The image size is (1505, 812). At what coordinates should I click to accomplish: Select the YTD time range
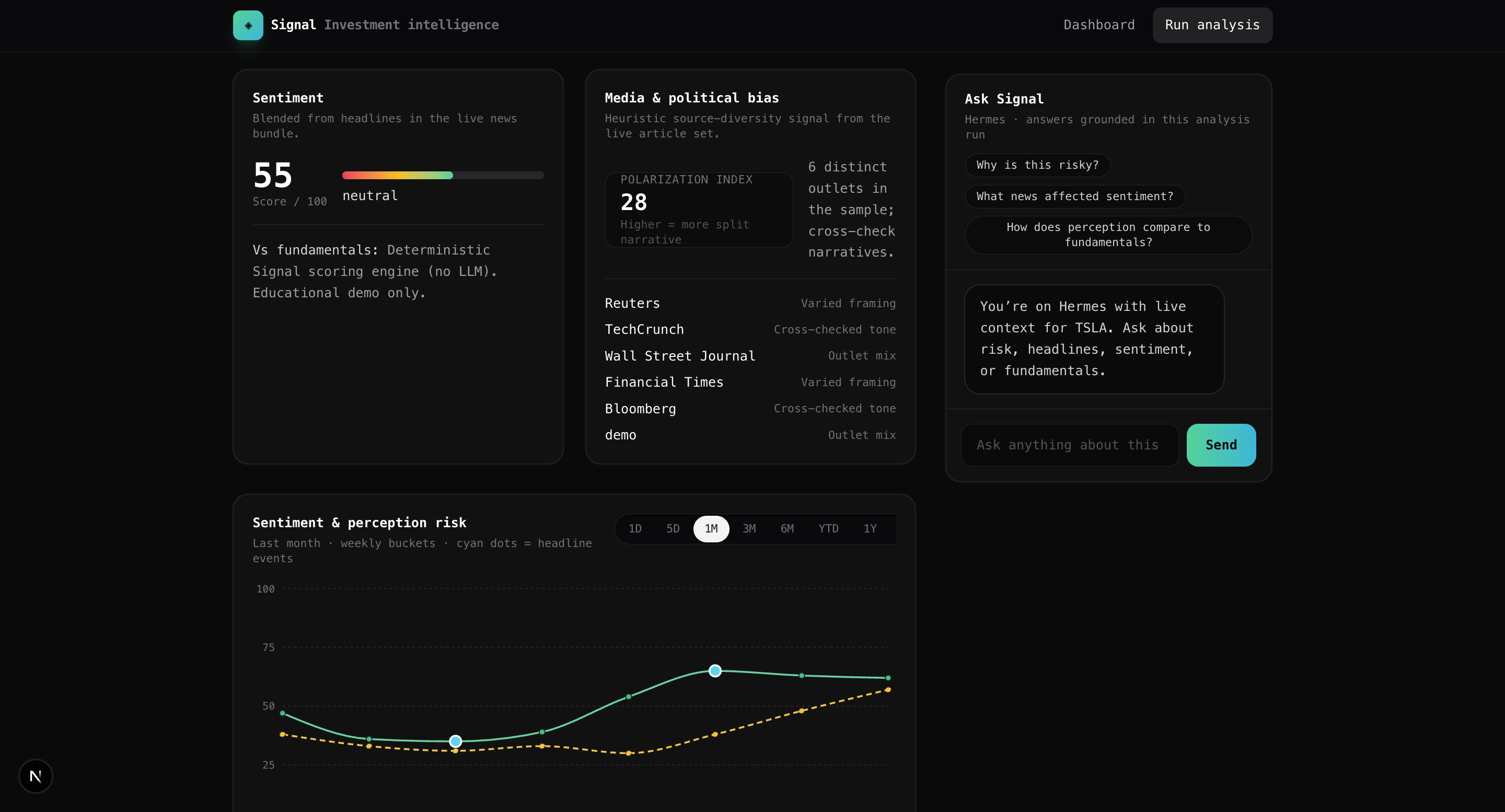[828, 529]
